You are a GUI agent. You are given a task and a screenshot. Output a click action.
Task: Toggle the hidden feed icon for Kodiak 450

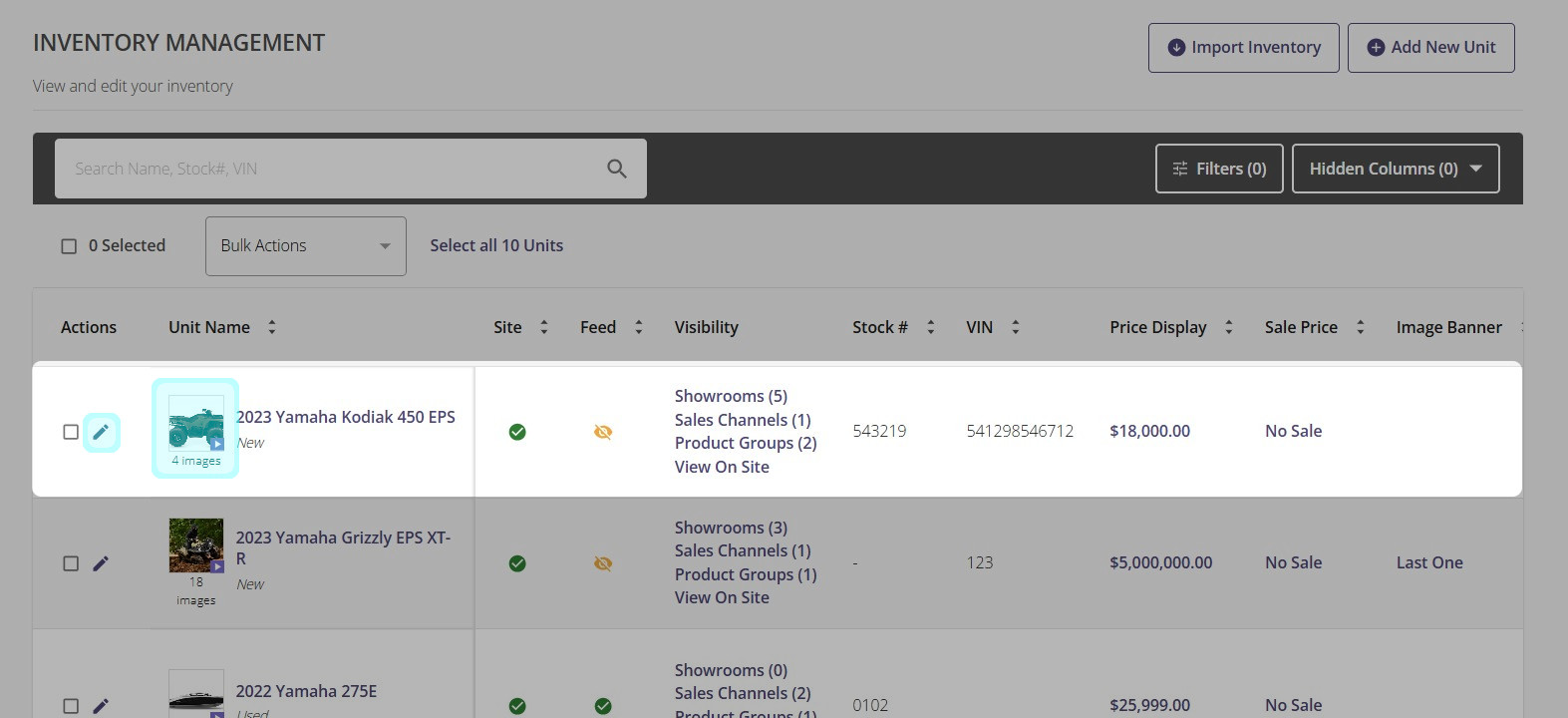603,432
